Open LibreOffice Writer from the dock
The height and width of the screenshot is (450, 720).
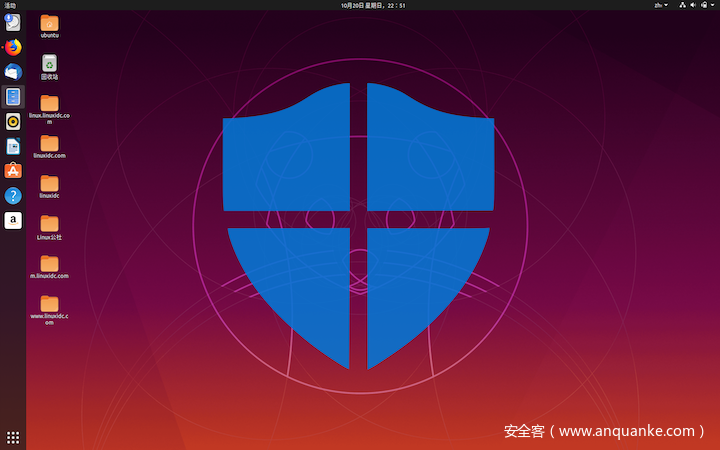[x=13, y=146]
